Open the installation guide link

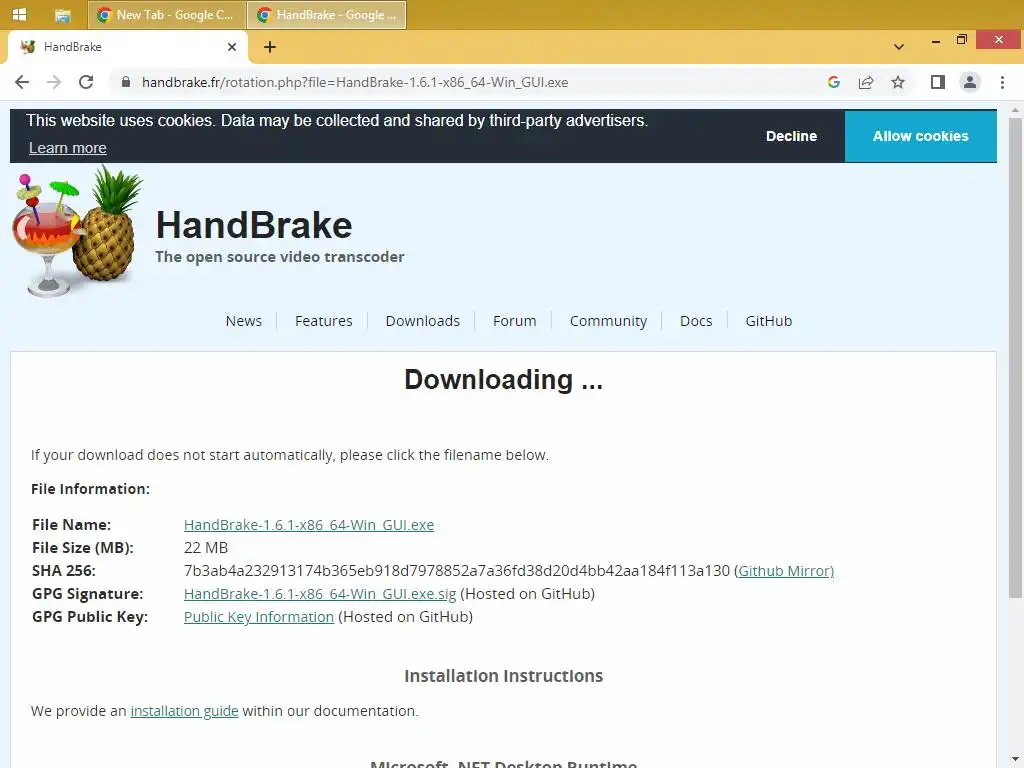[184, 711]
